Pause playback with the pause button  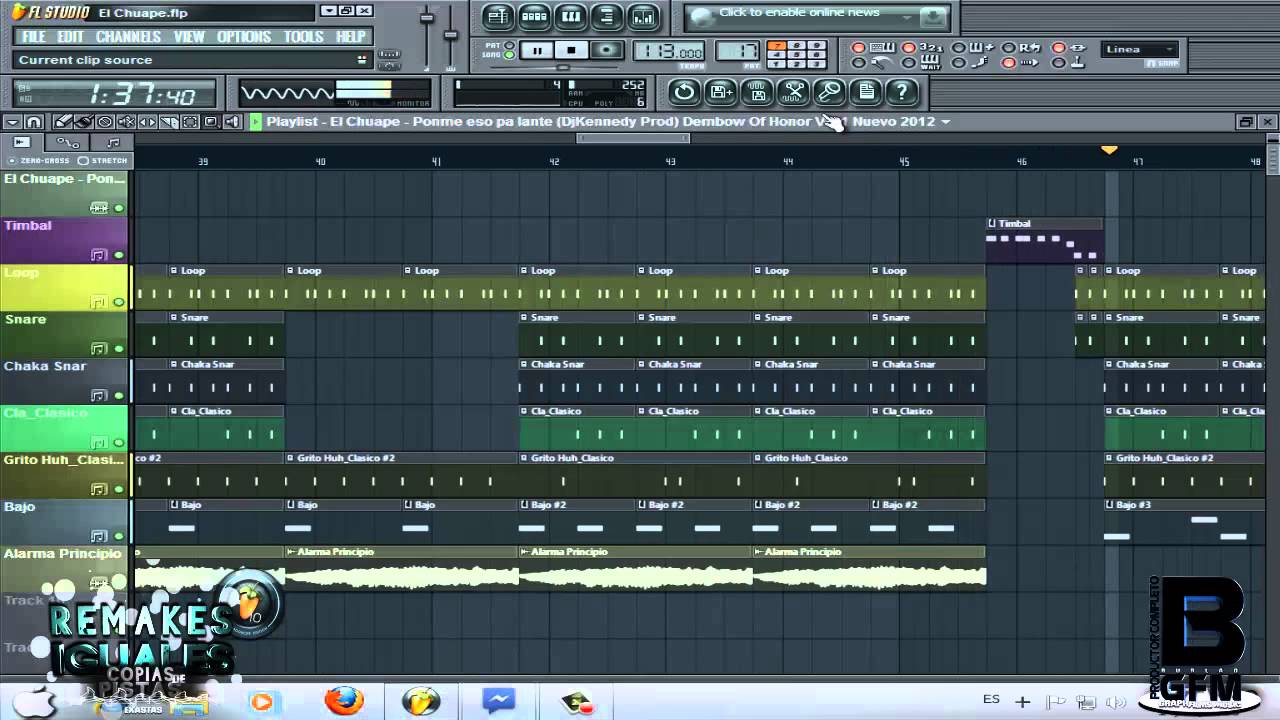[537, 50]
